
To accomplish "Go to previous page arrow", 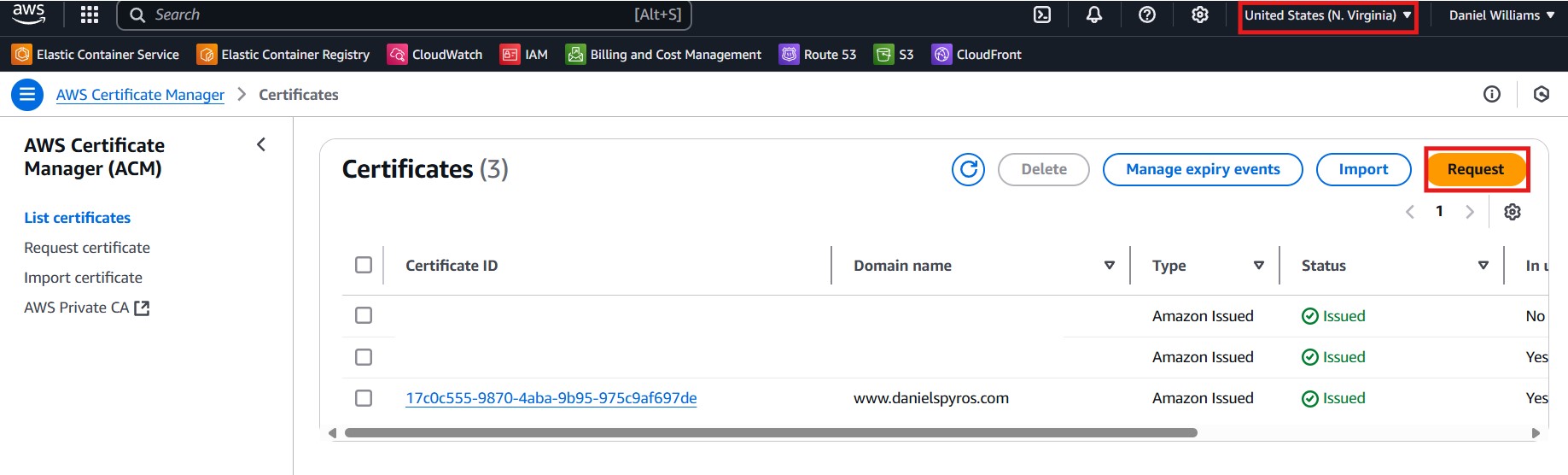I will [x=1410, y=212].
